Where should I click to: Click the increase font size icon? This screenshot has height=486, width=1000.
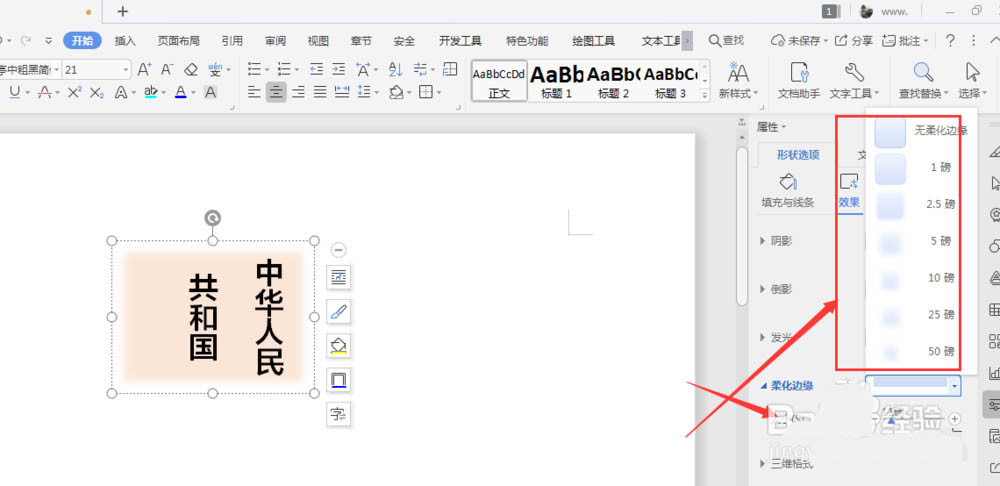145,70
